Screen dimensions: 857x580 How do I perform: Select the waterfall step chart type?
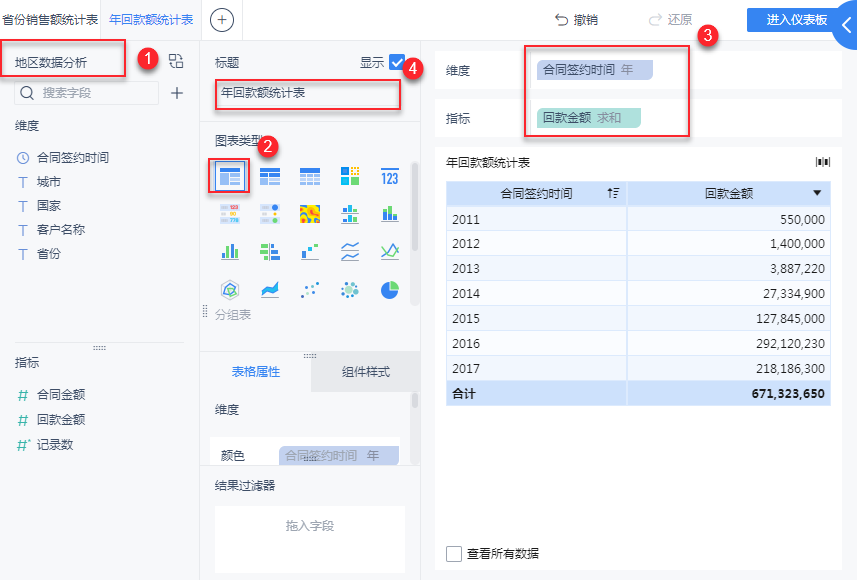coord(310,251)
